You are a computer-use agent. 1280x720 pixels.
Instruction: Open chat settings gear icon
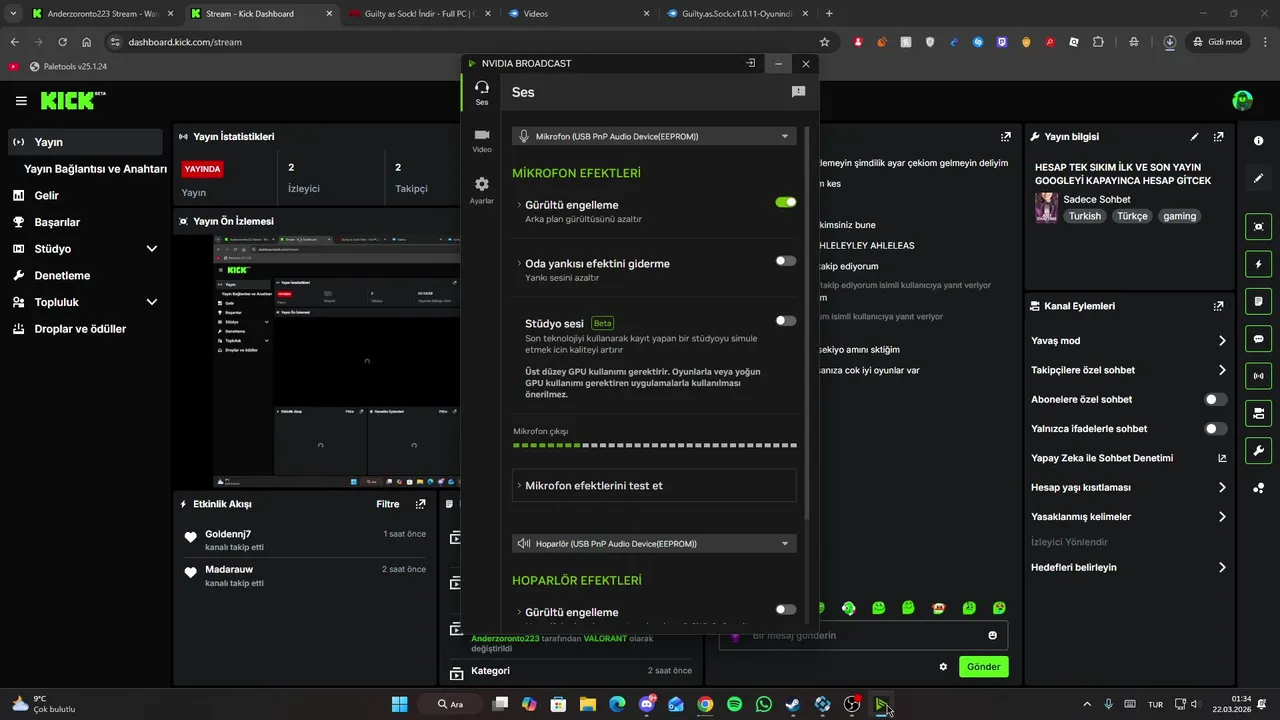pyautogui.click(x=943, y=667)
